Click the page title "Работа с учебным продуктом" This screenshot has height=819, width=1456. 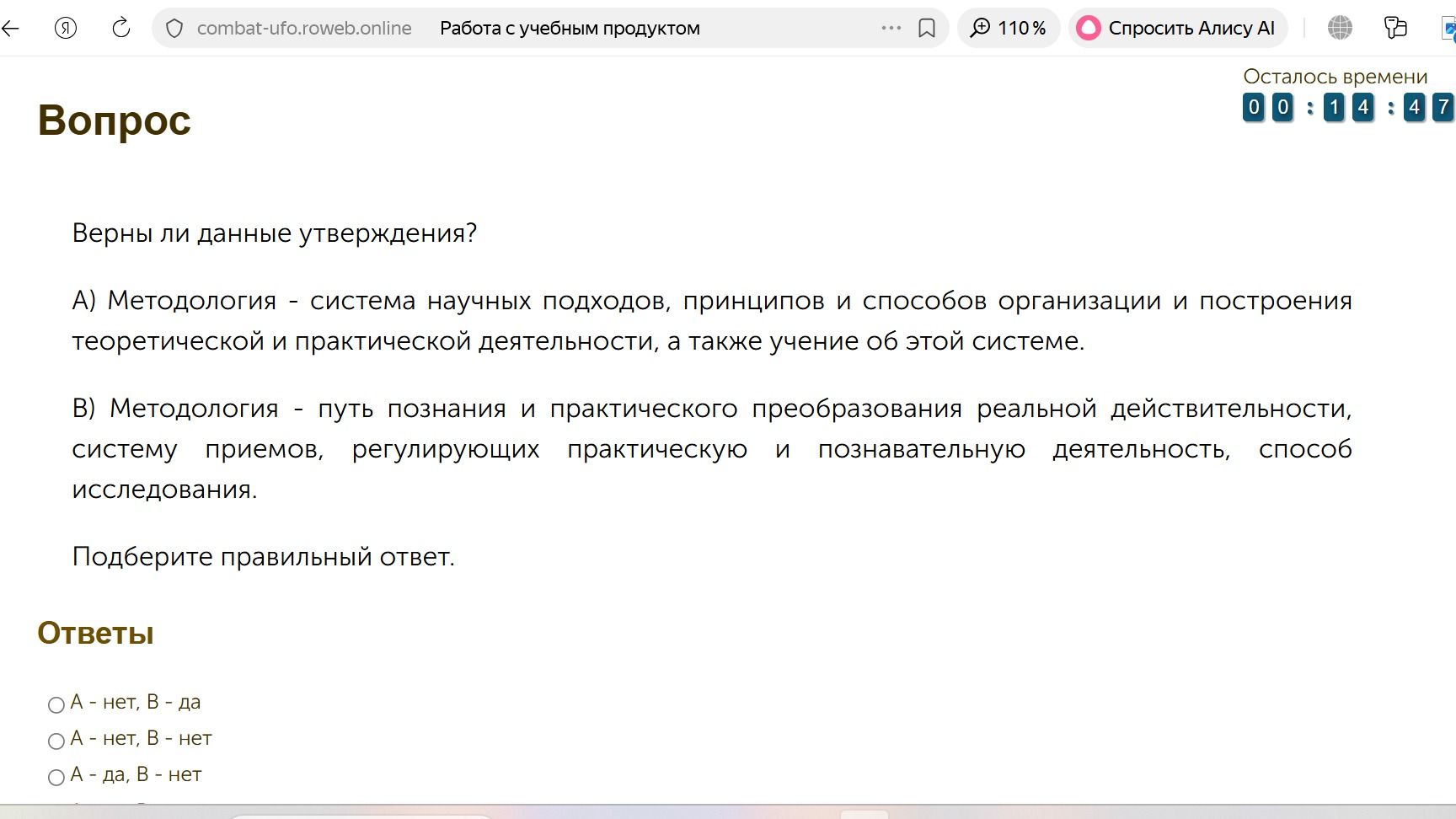pyautogui.click(x=570, y=28)
